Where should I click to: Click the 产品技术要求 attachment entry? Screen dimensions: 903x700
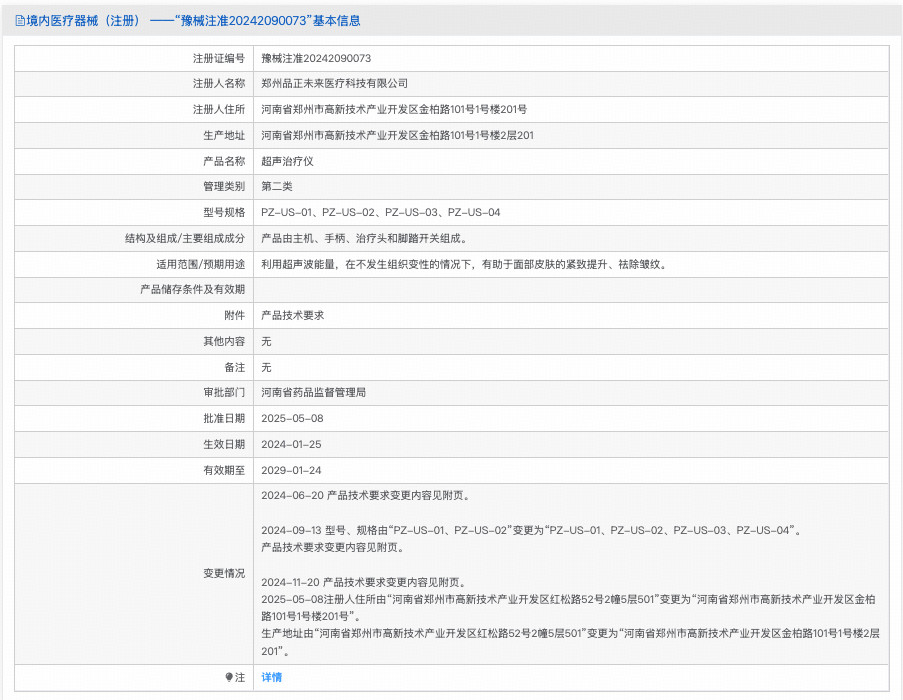coord(292,315)
